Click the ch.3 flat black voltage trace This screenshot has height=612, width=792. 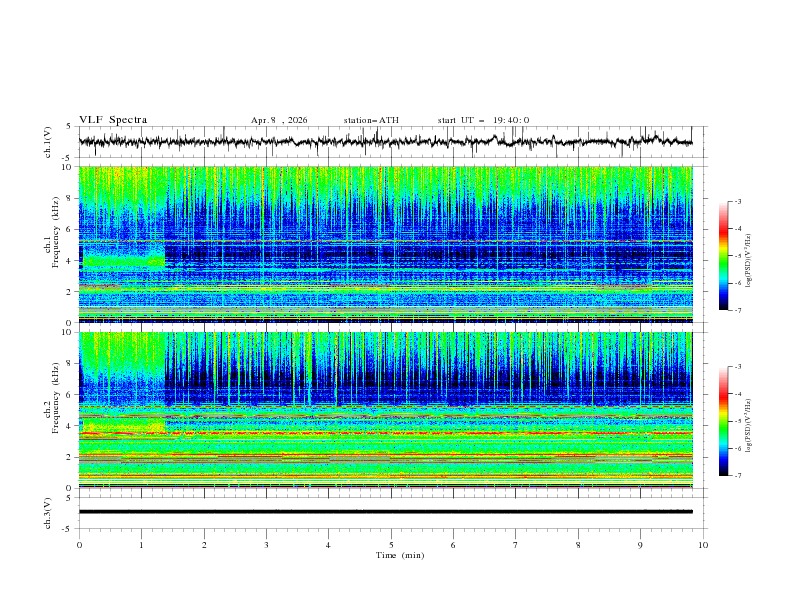[385, 512]
